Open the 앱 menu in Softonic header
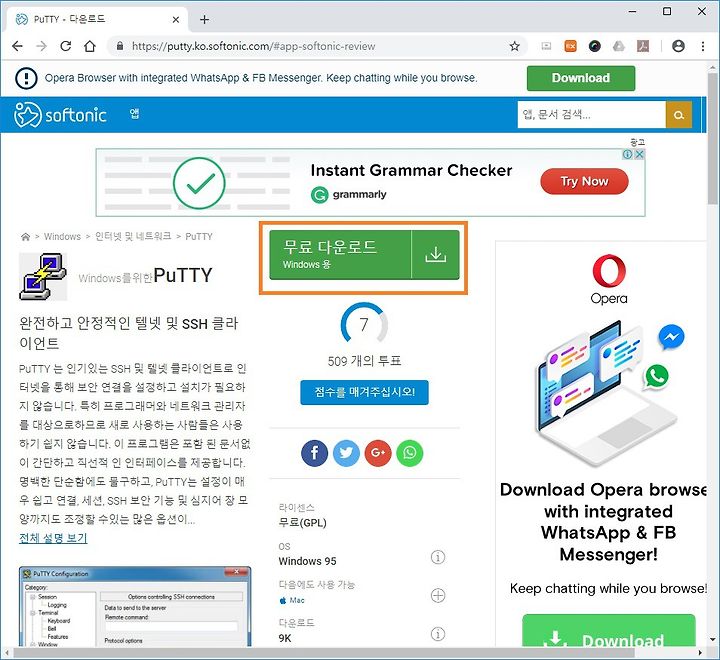The image size is (720, 660). 135,113
